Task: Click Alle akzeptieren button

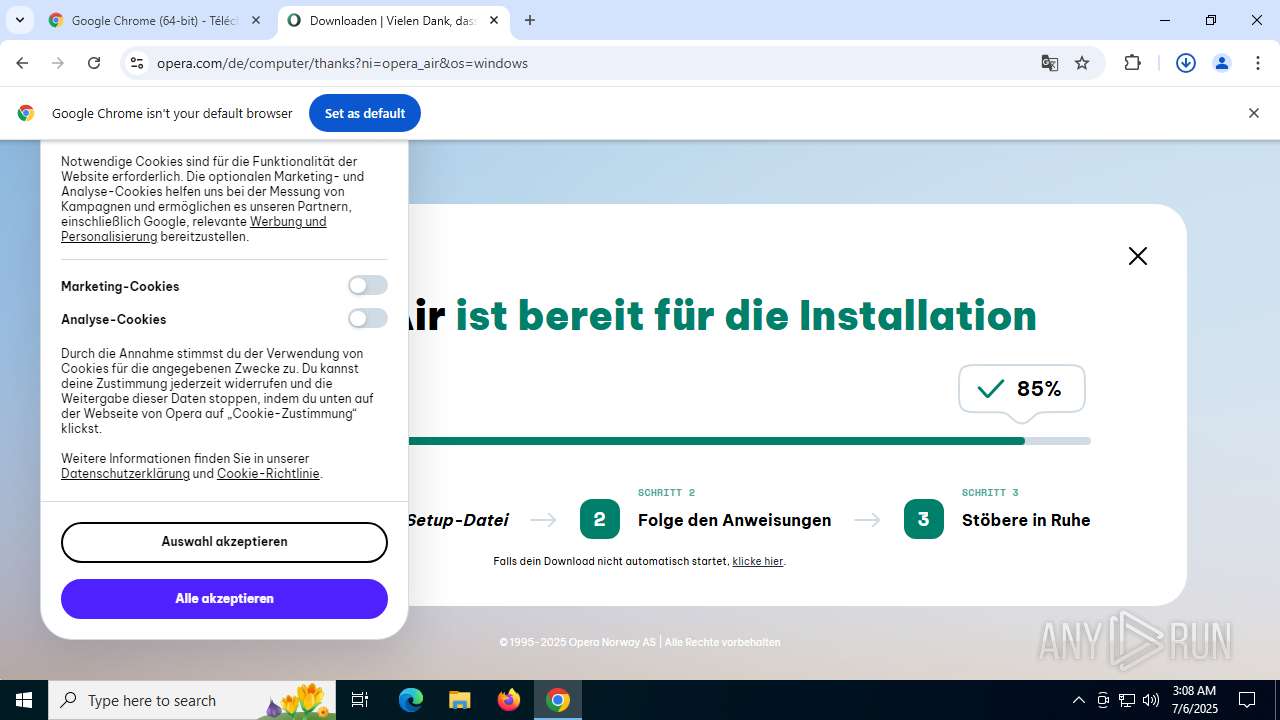Action: (x=224, y=599)
